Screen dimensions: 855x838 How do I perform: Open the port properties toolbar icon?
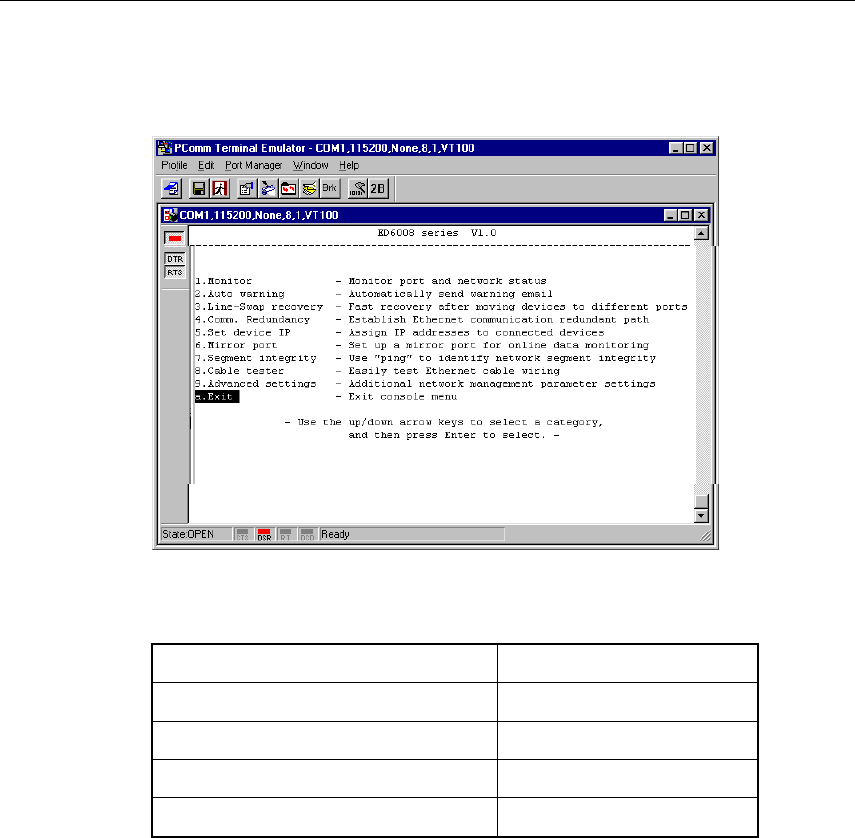246,189
